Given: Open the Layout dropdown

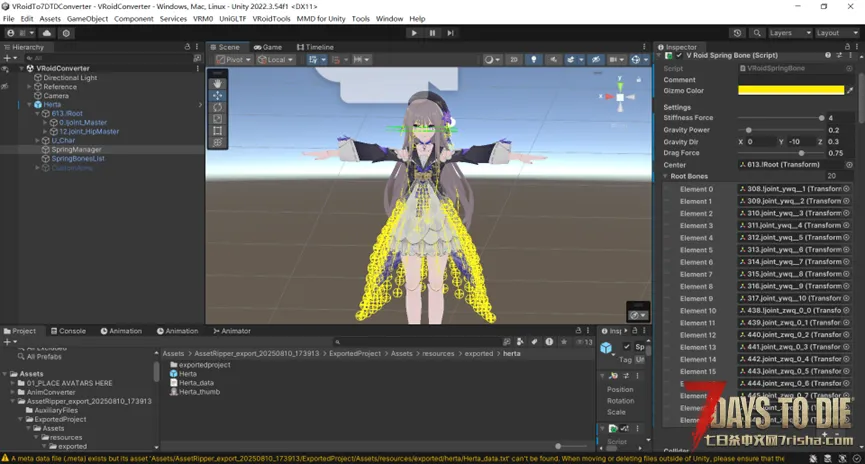Looking at the screenshot, I should [836, 33].
